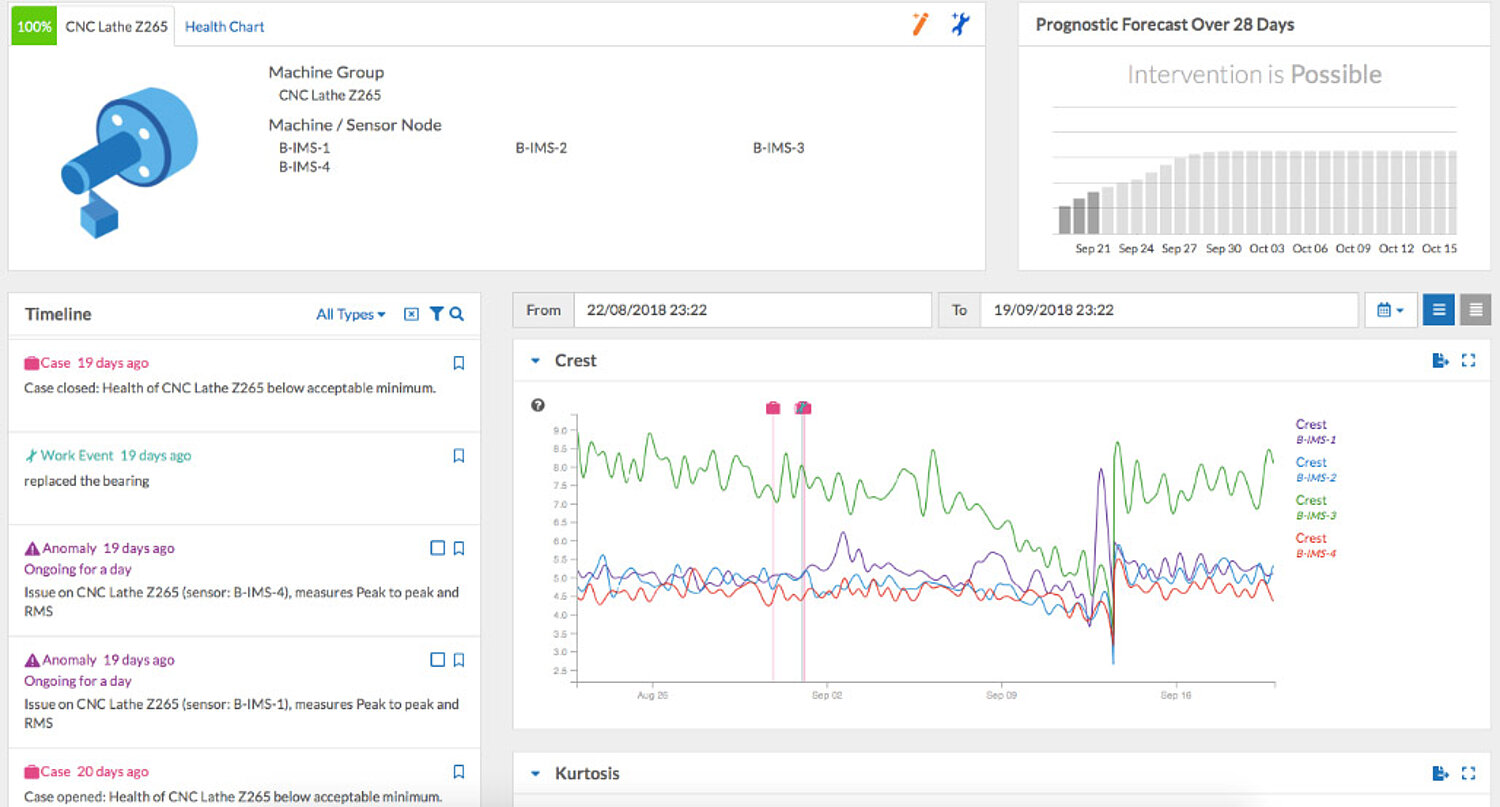Tick the checkbox on B-IMS-1 anomaly
Viewport: 1500px width, 807px height.
click(437, 660)
